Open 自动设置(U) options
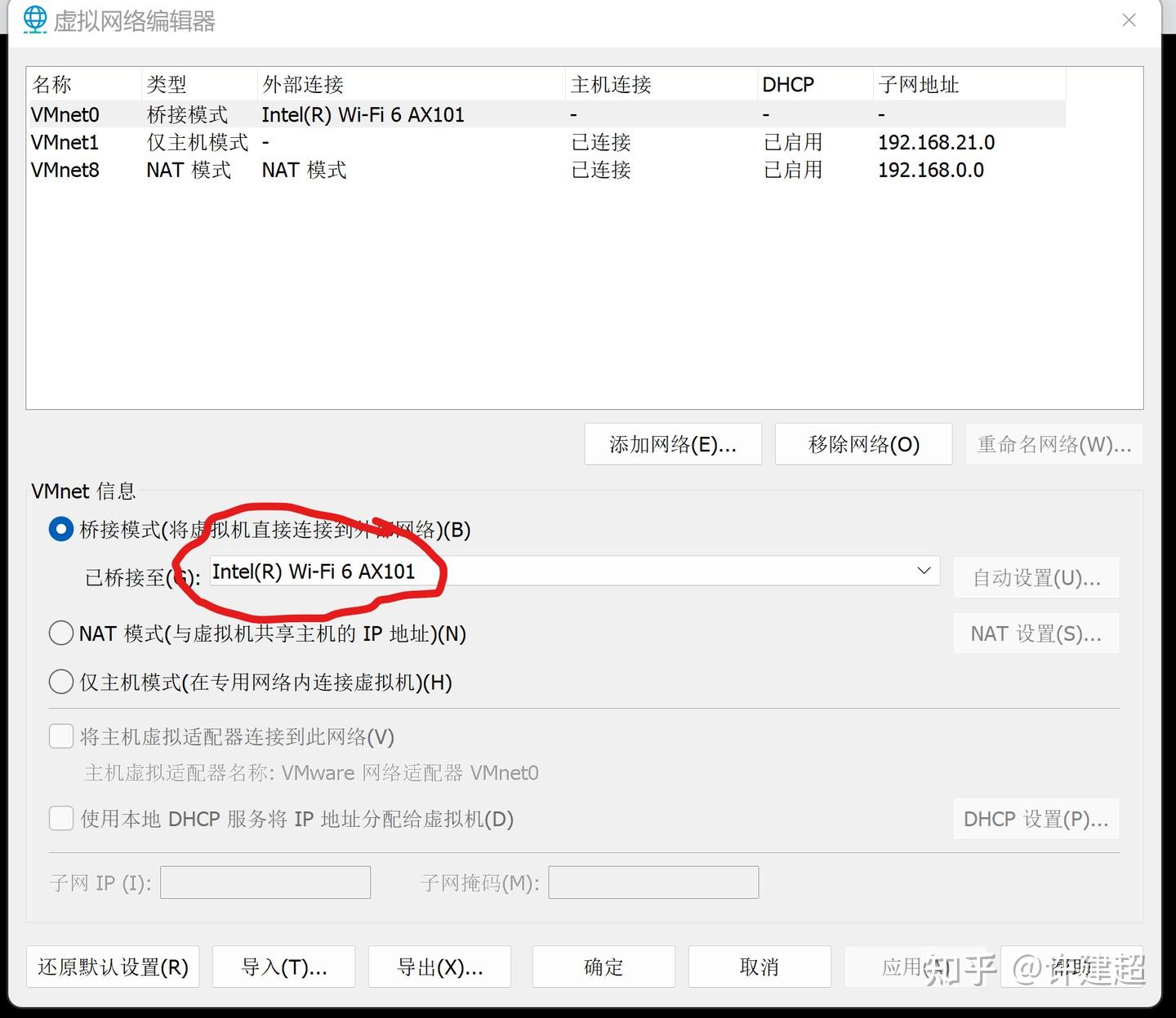 point(1036,577)
